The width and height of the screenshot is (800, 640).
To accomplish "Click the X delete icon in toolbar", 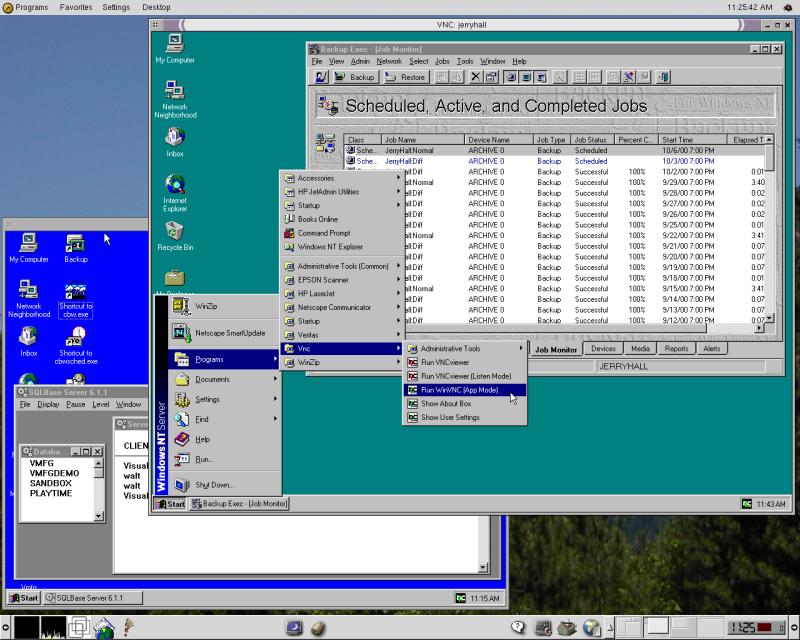I will [476, 77].
